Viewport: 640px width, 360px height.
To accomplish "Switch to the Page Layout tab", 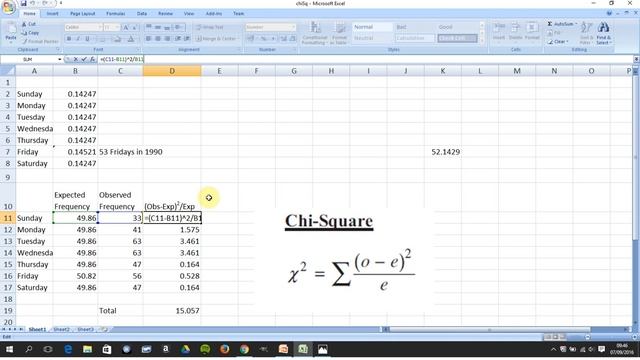I will [82, 13].
